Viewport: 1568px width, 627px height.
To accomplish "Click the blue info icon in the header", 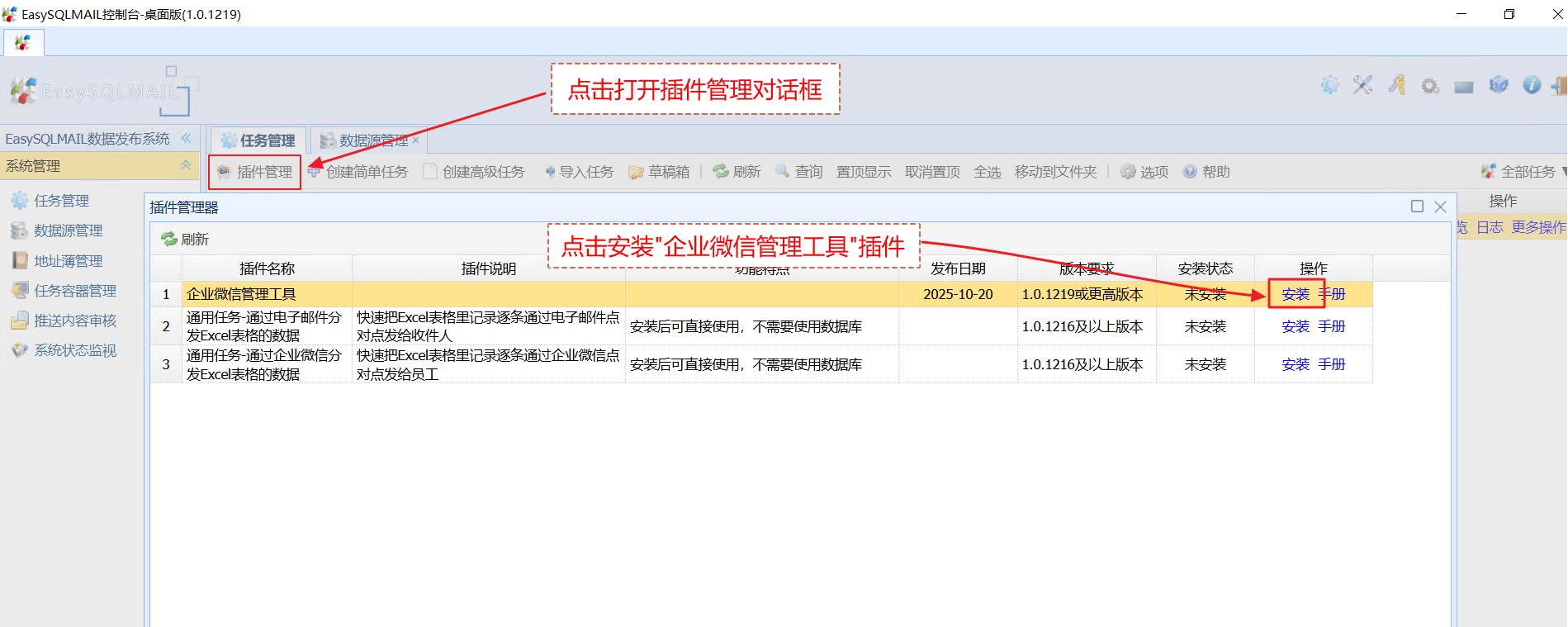I will pyautogui.click(x=1532, y=85).
